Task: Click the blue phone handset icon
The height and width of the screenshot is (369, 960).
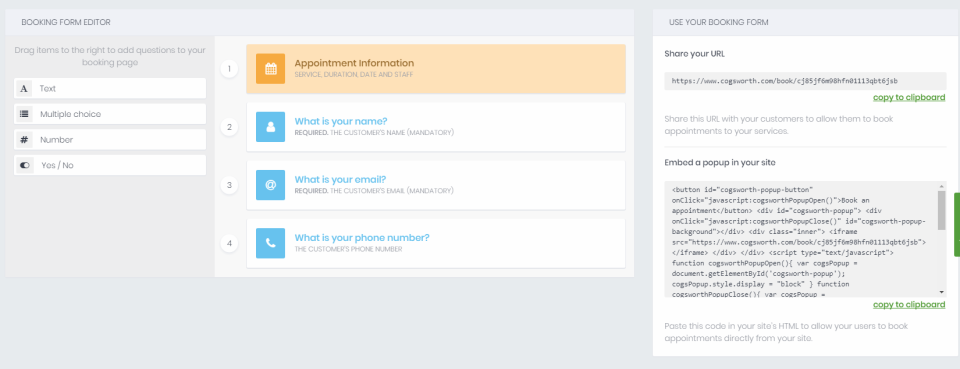Action: [270, 243]
